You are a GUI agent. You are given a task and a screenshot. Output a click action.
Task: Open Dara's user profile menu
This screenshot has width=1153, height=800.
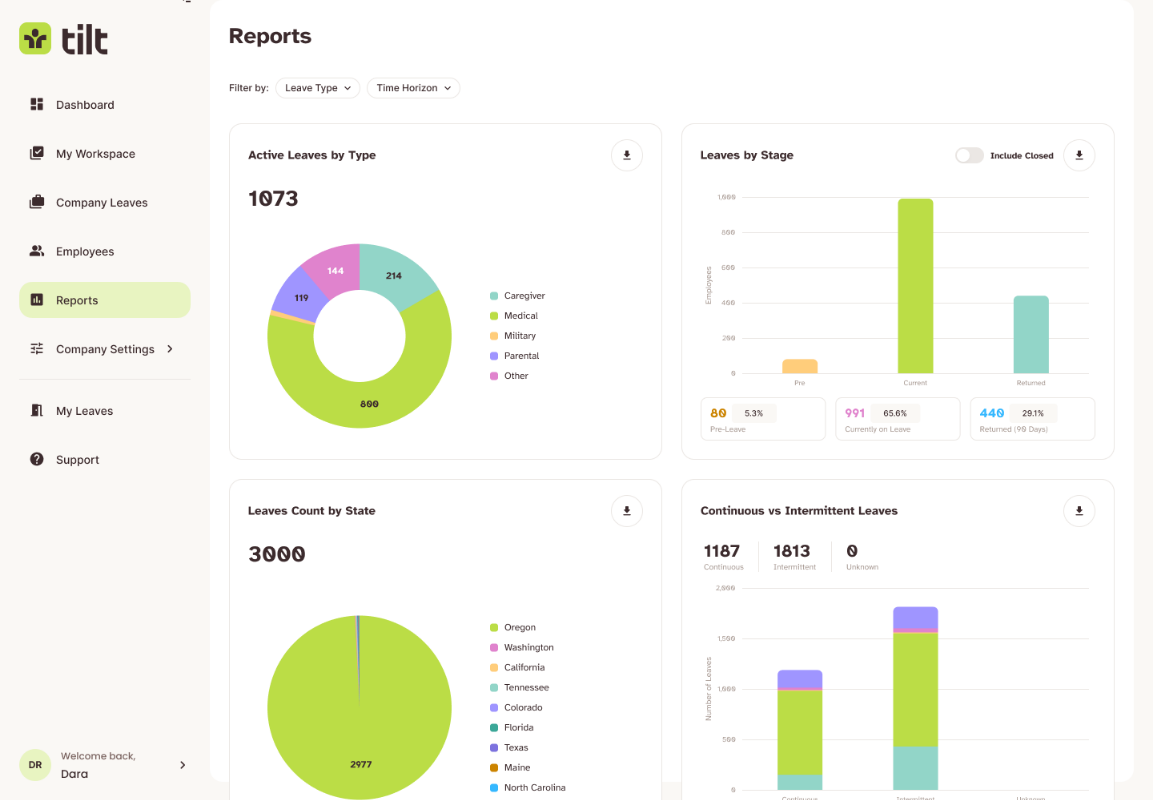tap(104, 765)
